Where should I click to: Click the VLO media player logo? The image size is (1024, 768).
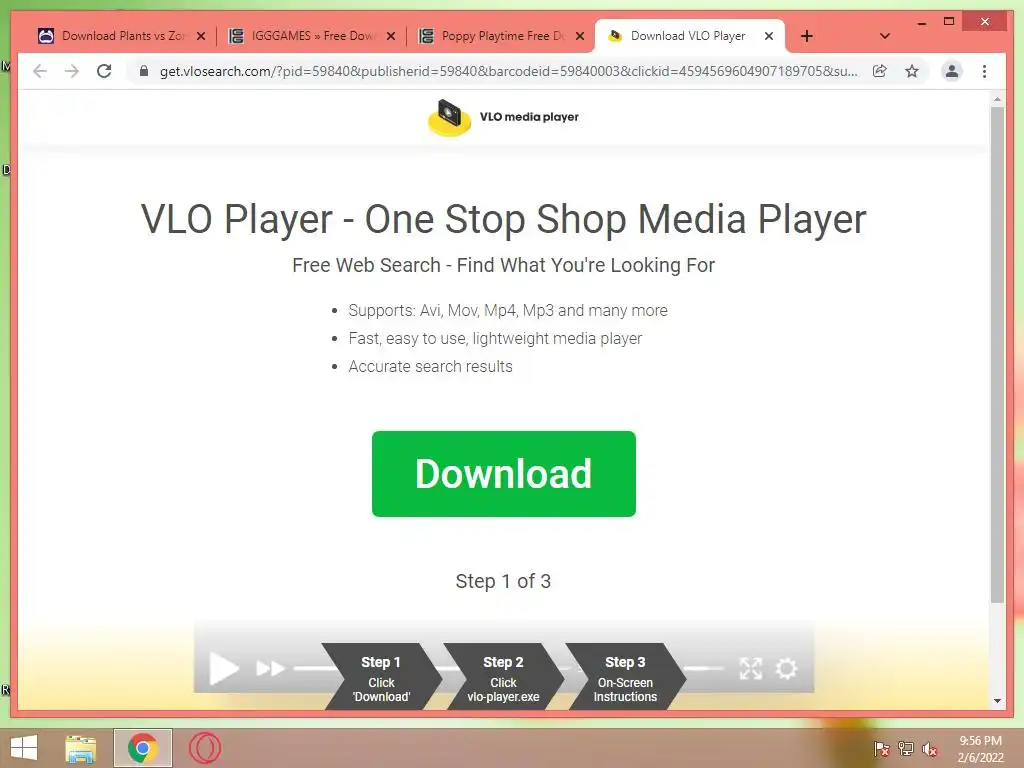pyautogui.click(x=504, y=117)
